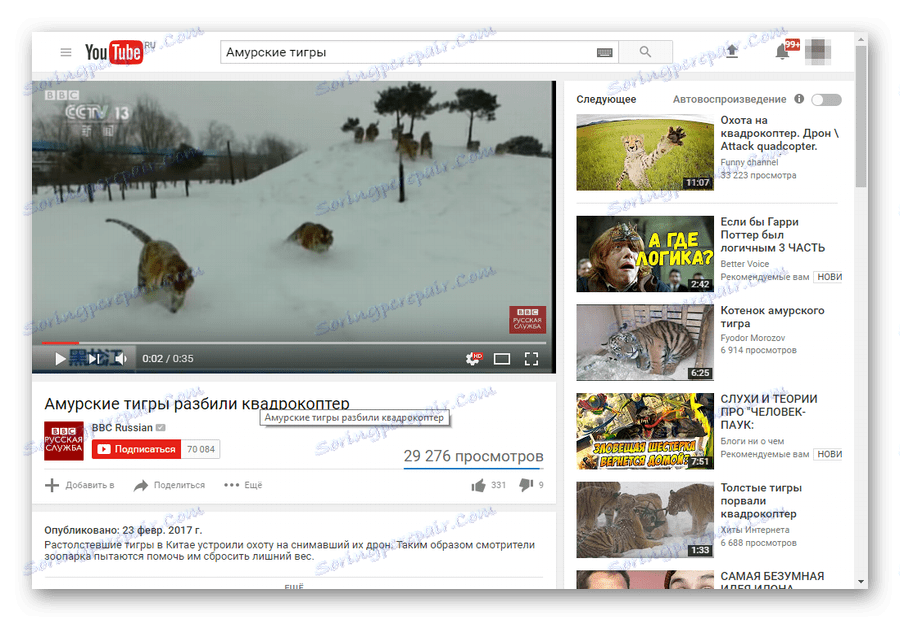Click the scrollbar down arrow
Image resolution: width=900 pixels, height=621 pixels.
(860, 581)
